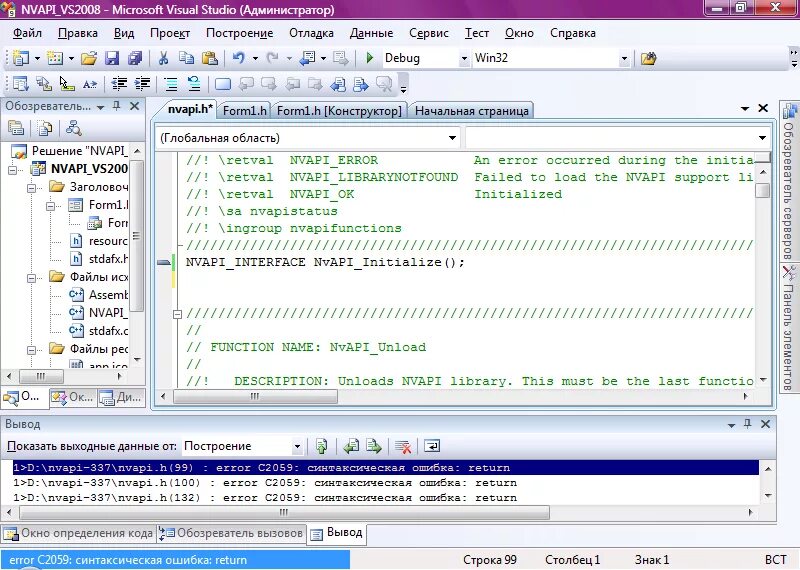Click the Parameter Info icon
The image size is (800, 570).
[44, 84]
